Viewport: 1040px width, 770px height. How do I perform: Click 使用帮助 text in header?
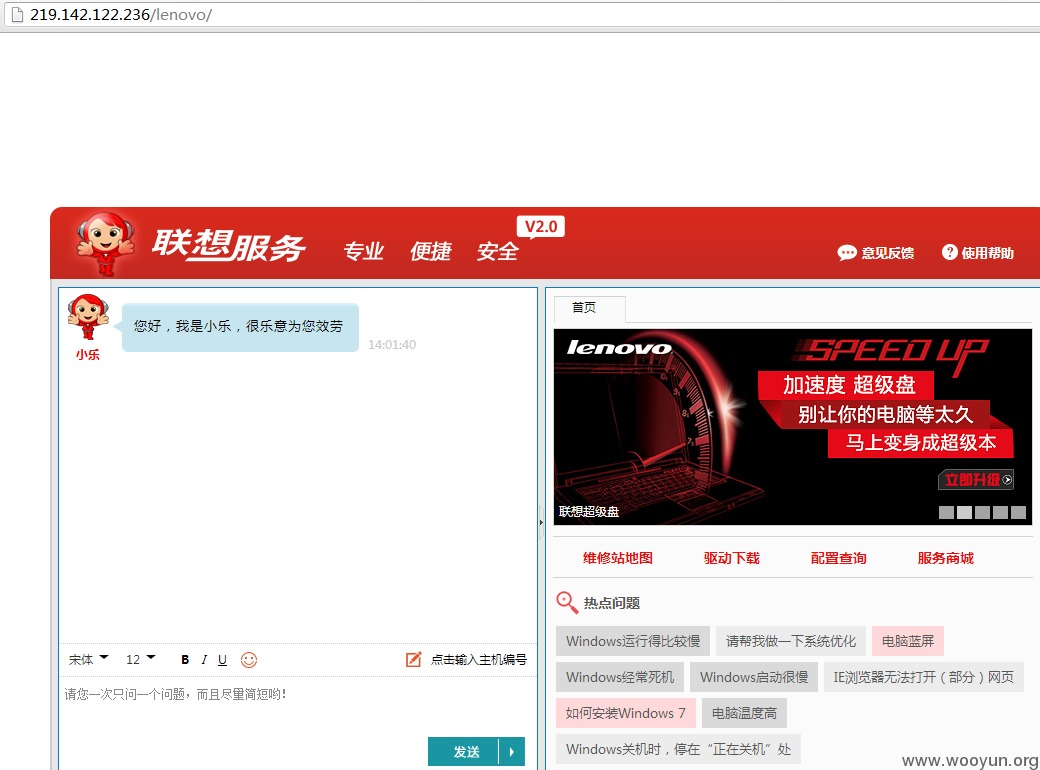(988, 253)
